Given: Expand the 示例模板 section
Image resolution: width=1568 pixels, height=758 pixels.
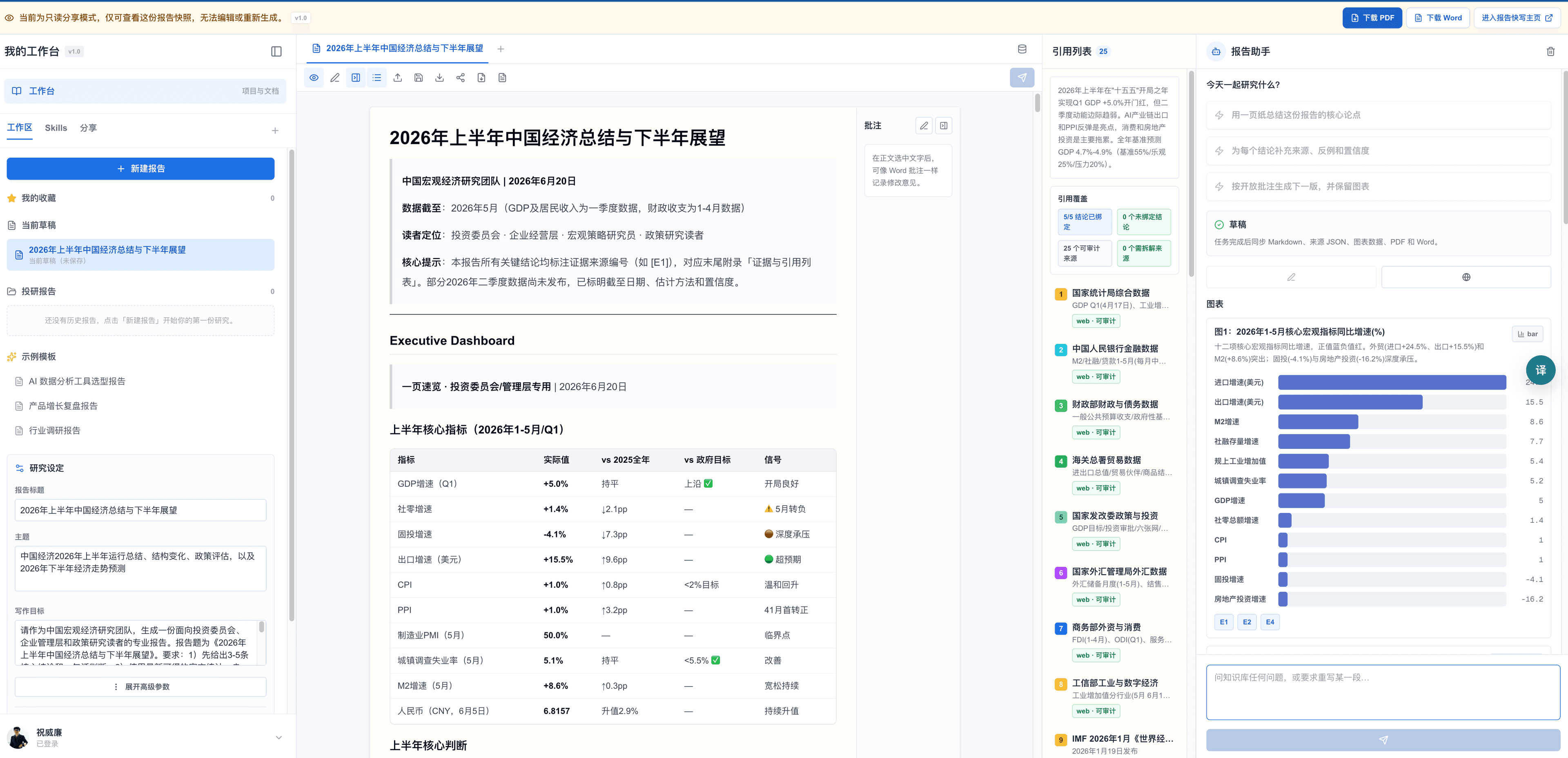Looking at the screenshot, I should pos(140,357).
